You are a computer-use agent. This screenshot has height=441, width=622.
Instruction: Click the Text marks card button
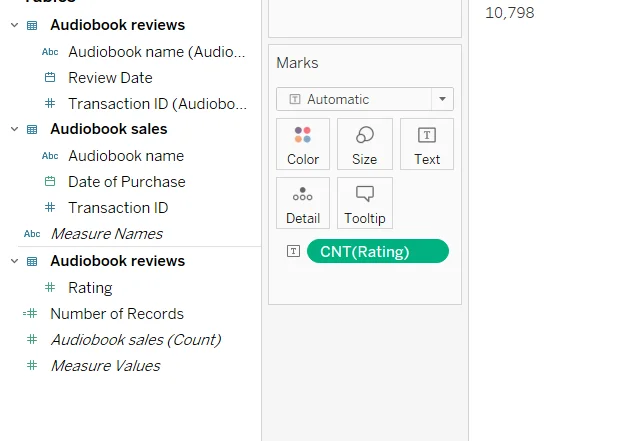(x=427, y=144)
